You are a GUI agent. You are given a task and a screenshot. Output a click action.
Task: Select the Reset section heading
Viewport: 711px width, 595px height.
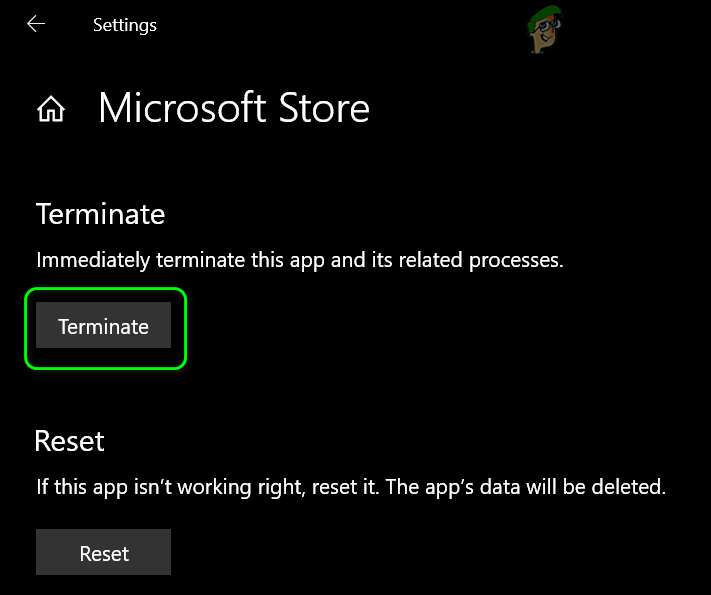[x=70, y=441]
